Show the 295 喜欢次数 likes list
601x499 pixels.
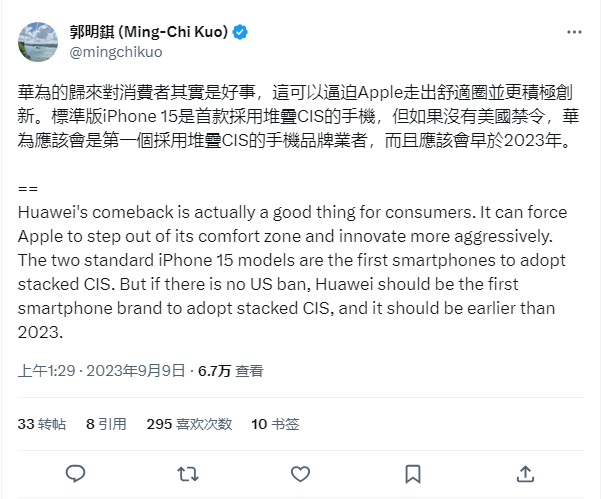pos(188,424)
